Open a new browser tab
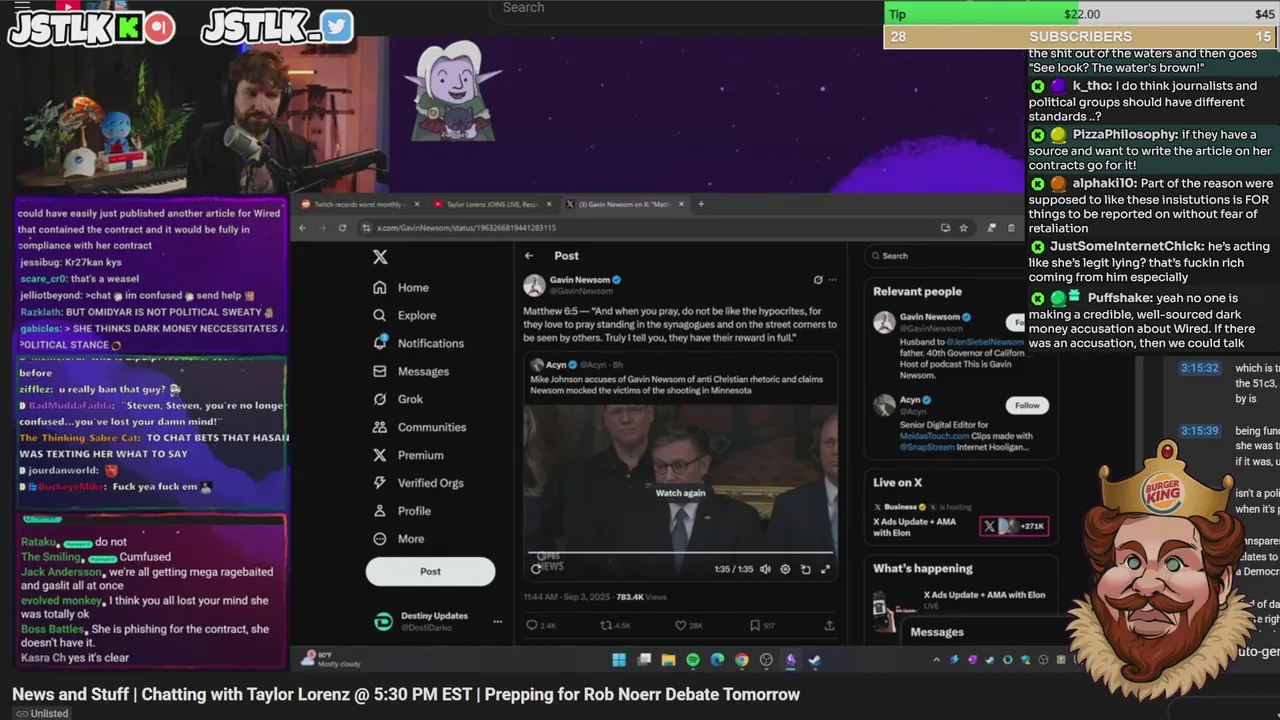1280x720 pixels. point(701,204)
